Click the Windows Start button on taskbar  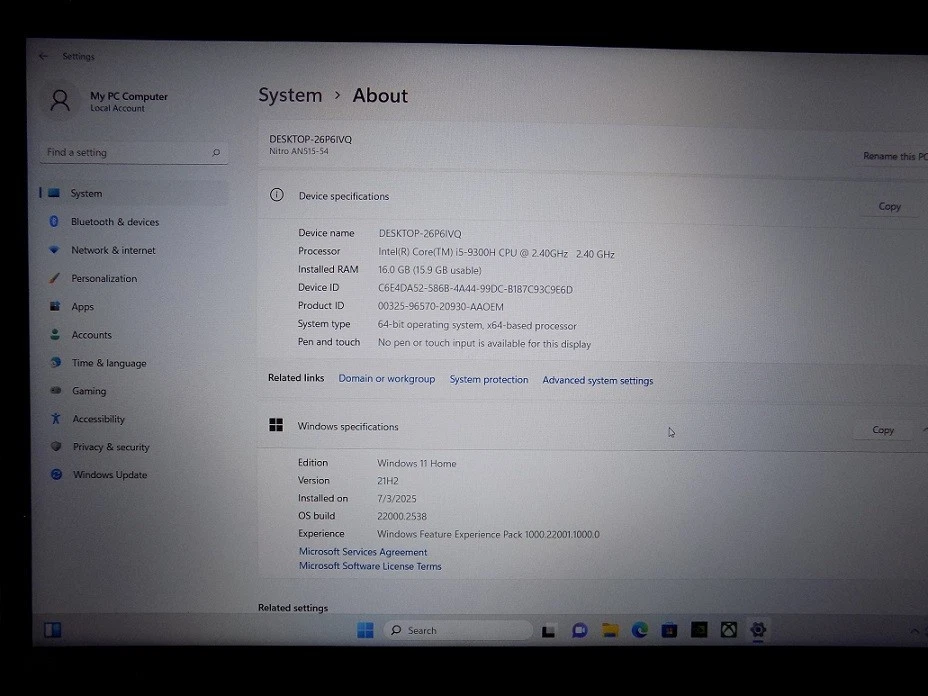[365, 630]
